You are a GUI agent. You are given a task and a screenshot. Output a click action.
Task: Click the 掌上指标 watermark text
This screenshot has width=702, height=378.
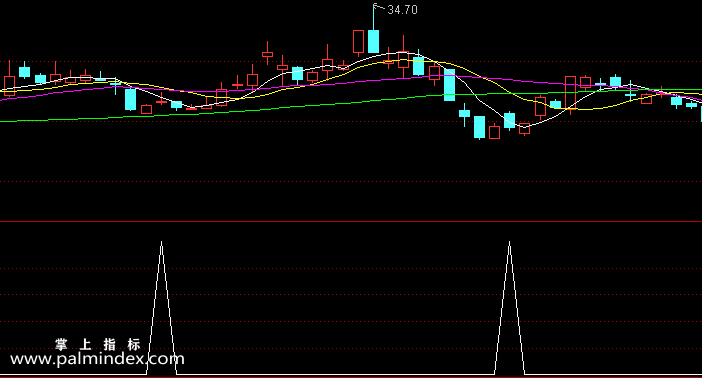pyautogui.click(x=98, y=344)
